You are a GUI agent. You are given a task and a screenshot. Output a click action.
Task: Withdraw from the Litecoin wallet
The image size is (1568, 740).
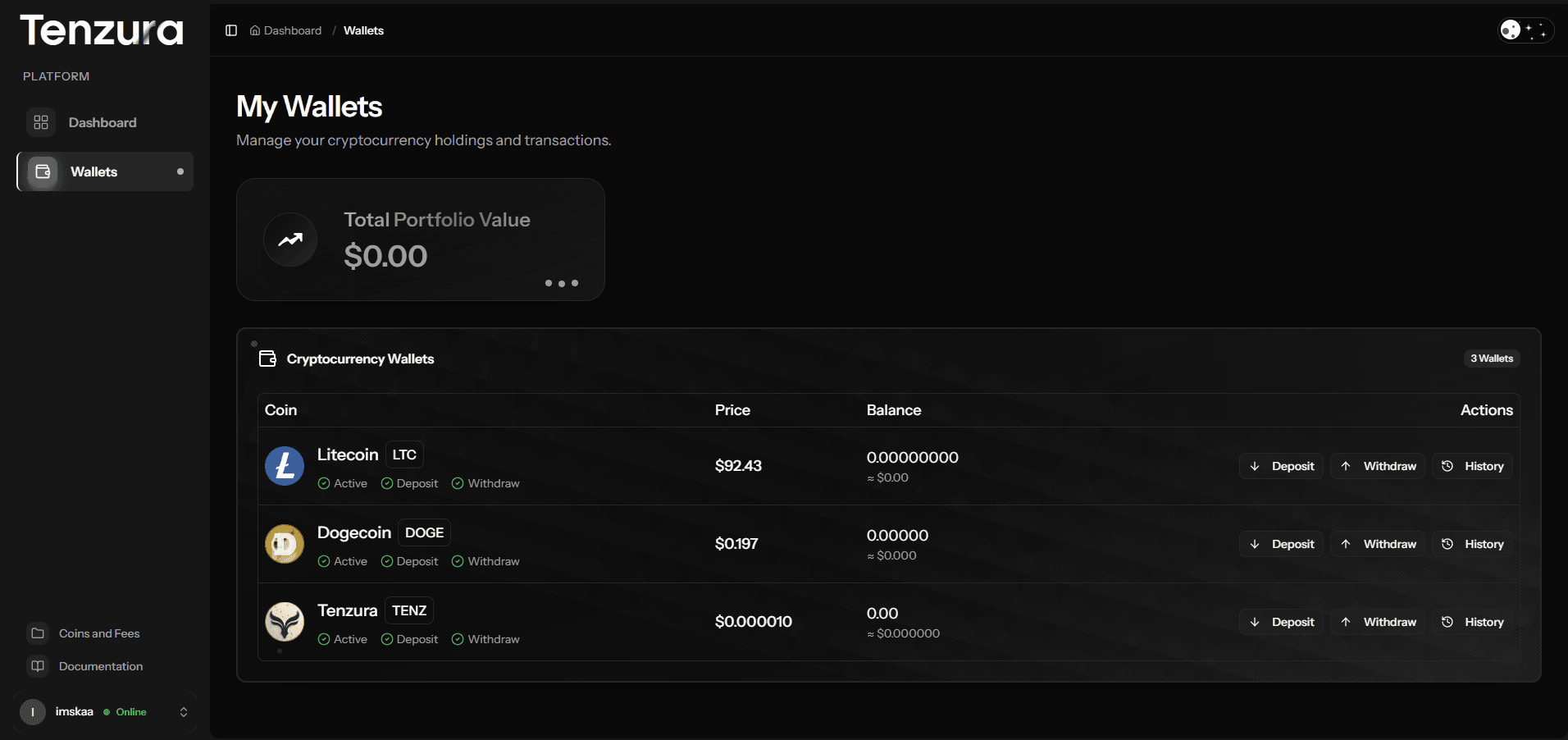click(1378, 466)
